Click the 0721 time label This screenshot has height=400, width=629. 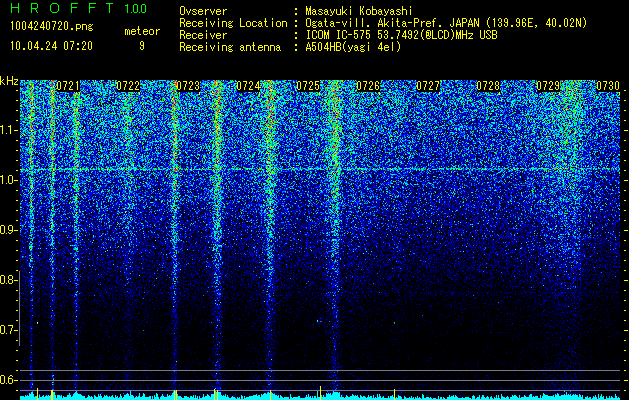68,86
